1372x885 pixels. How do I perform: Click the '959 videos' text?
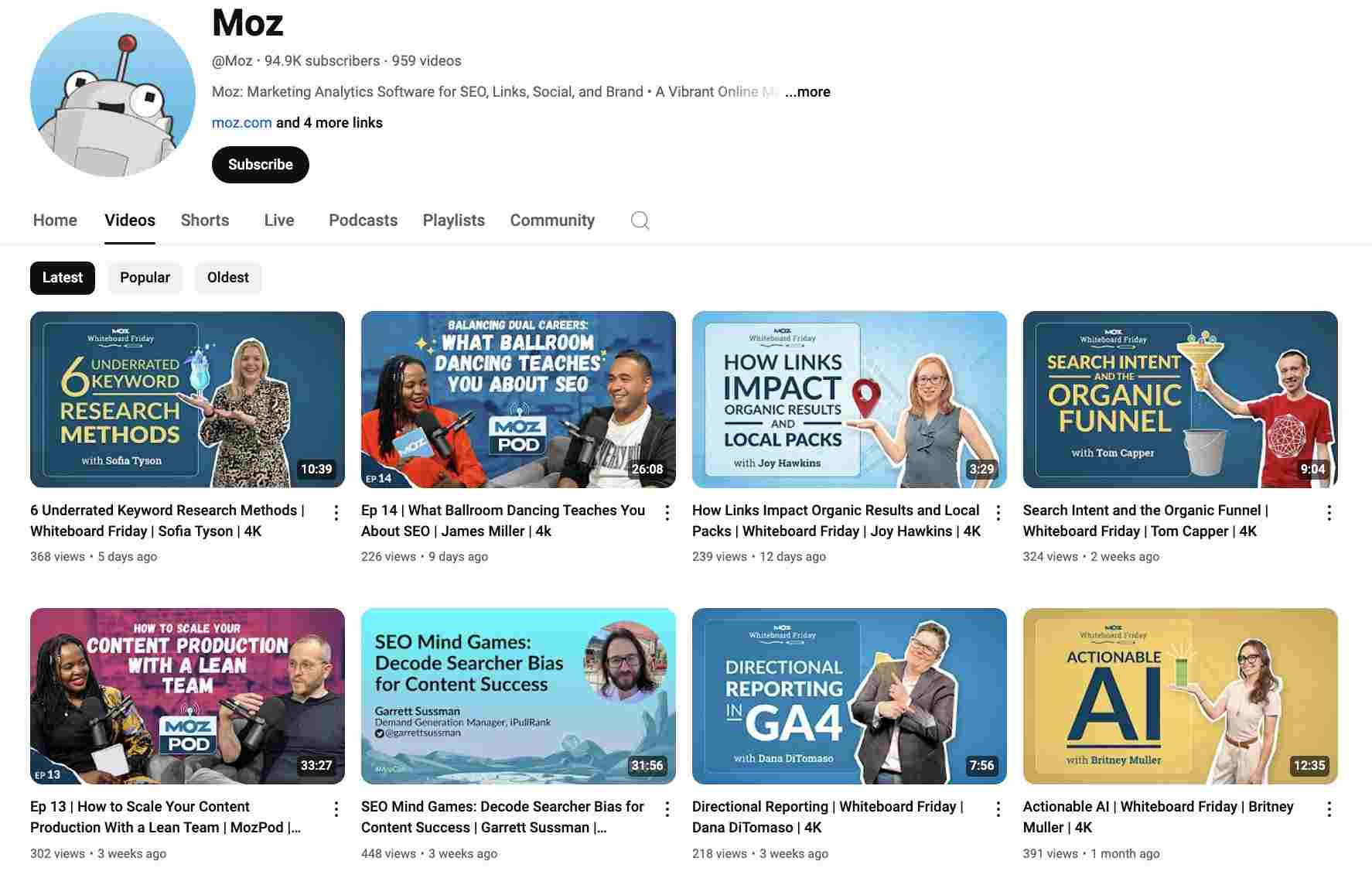tap(426, 61)
